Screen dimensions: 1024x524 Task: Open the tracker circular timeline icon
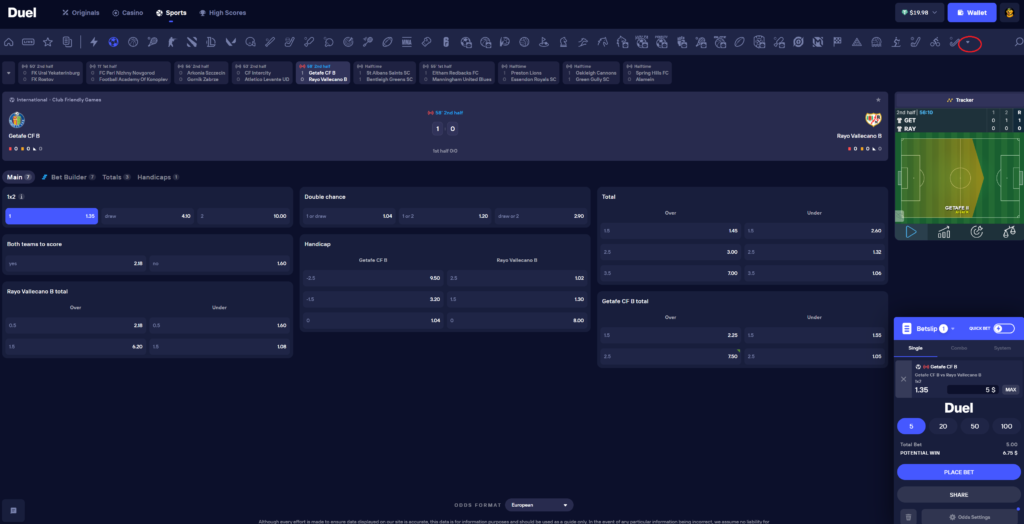pyautogui.click(x=977, y=232)
